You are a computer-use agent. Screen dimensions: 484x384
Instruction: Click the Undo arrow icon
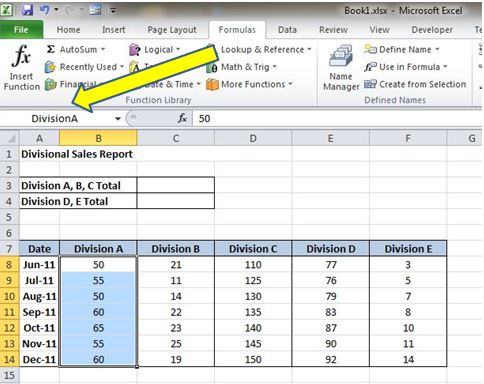point(45,10)
